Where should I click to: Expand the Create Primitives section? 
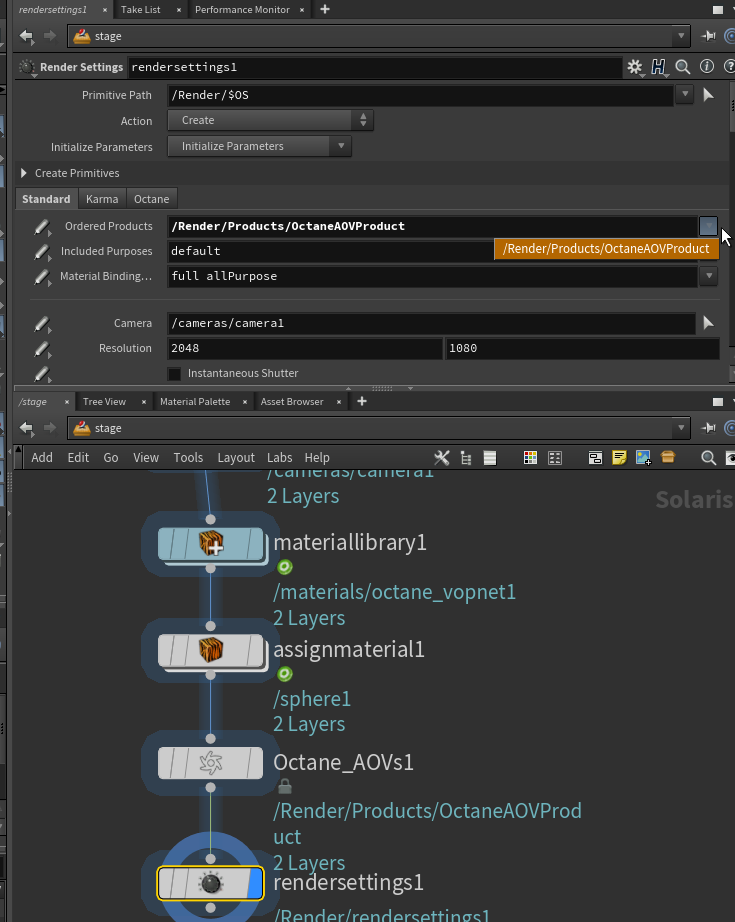(24, 173)
